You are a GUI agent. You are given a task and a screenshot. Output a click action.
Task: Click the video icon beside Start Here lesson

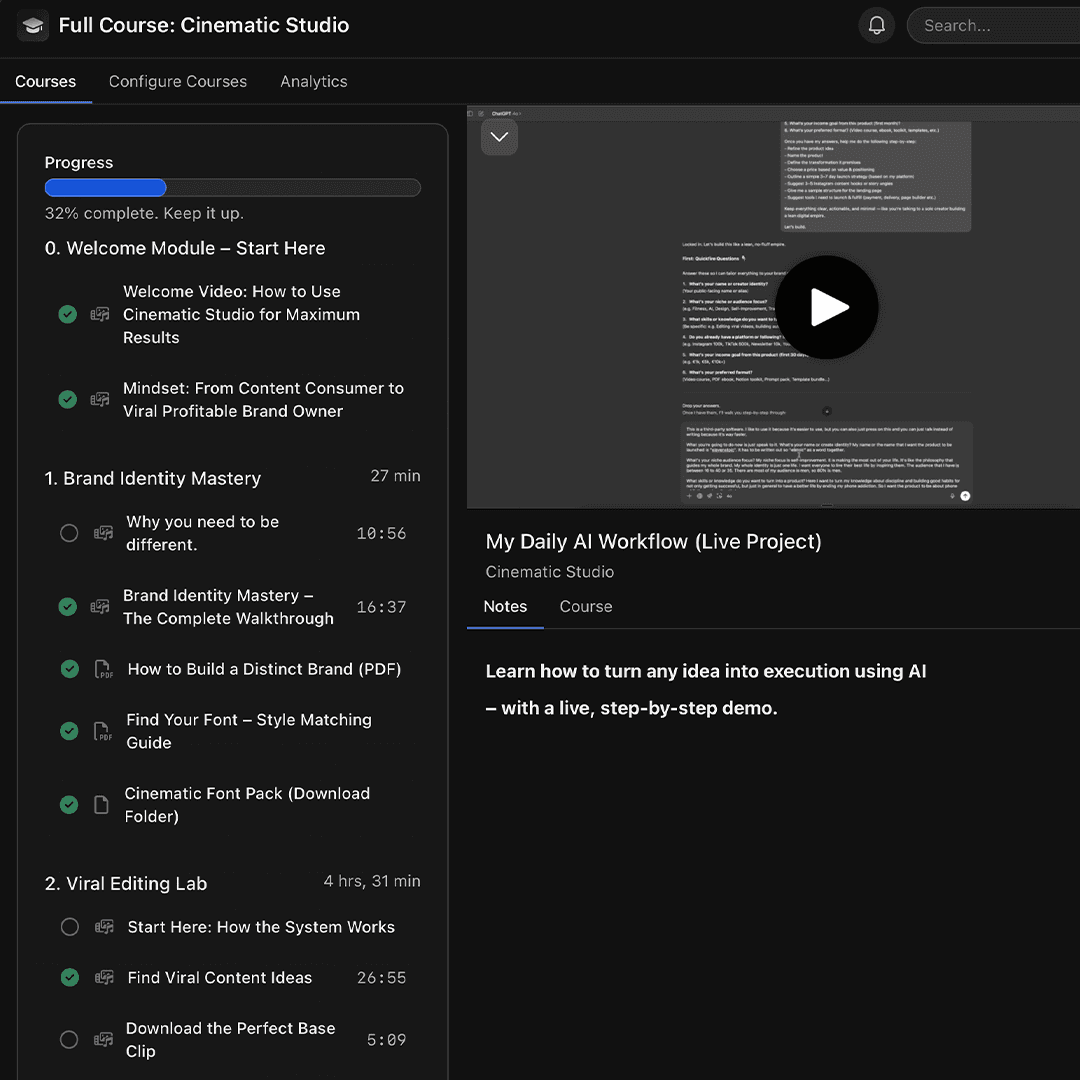(x=104, y=927)
